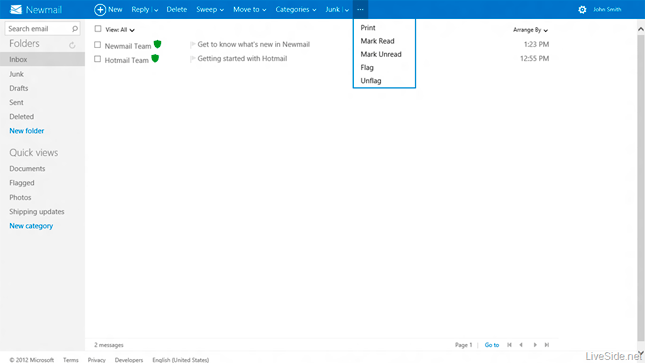Click the Junk toolbar button
This screenshot has width=645, height=363.
pyautogui.click(x=332, y=9)
